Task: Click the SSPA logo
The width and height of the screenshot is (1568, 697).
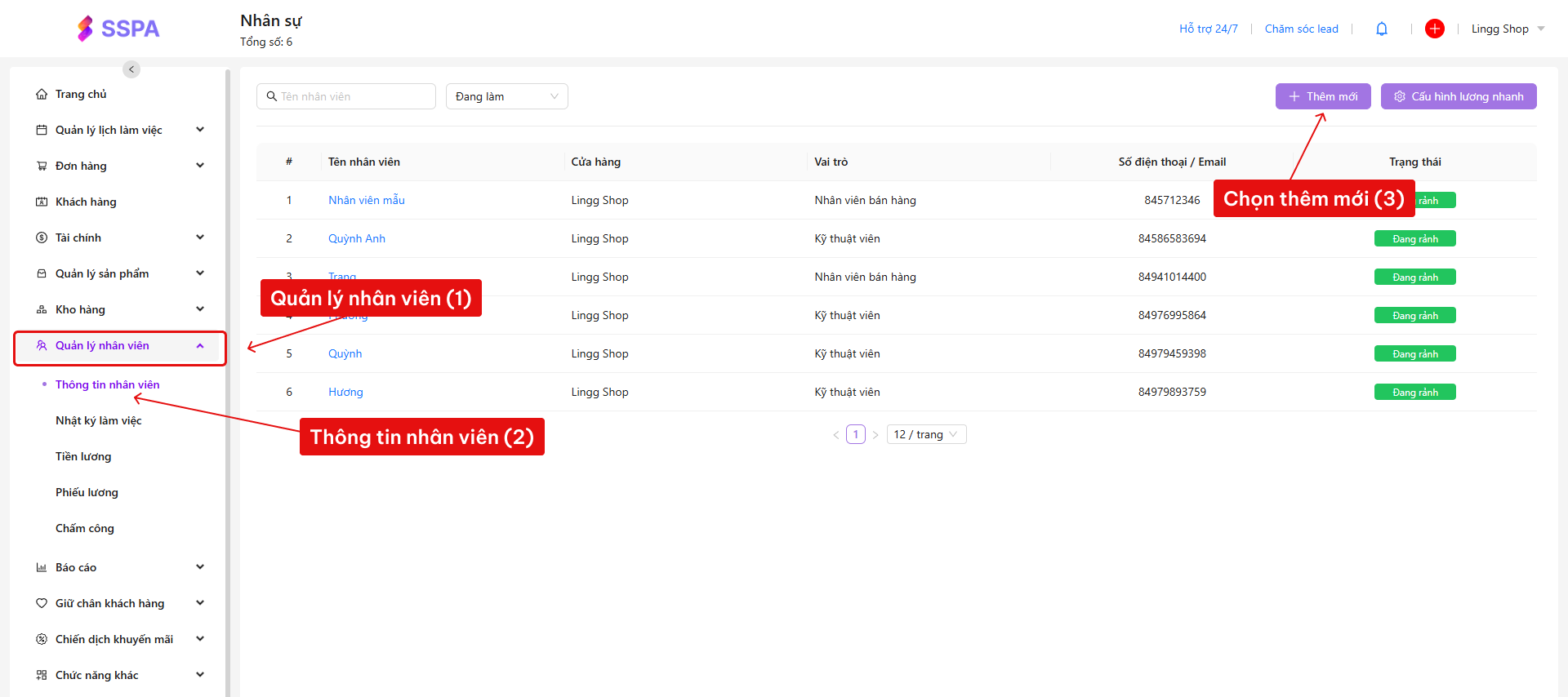Action: (118, 29)
